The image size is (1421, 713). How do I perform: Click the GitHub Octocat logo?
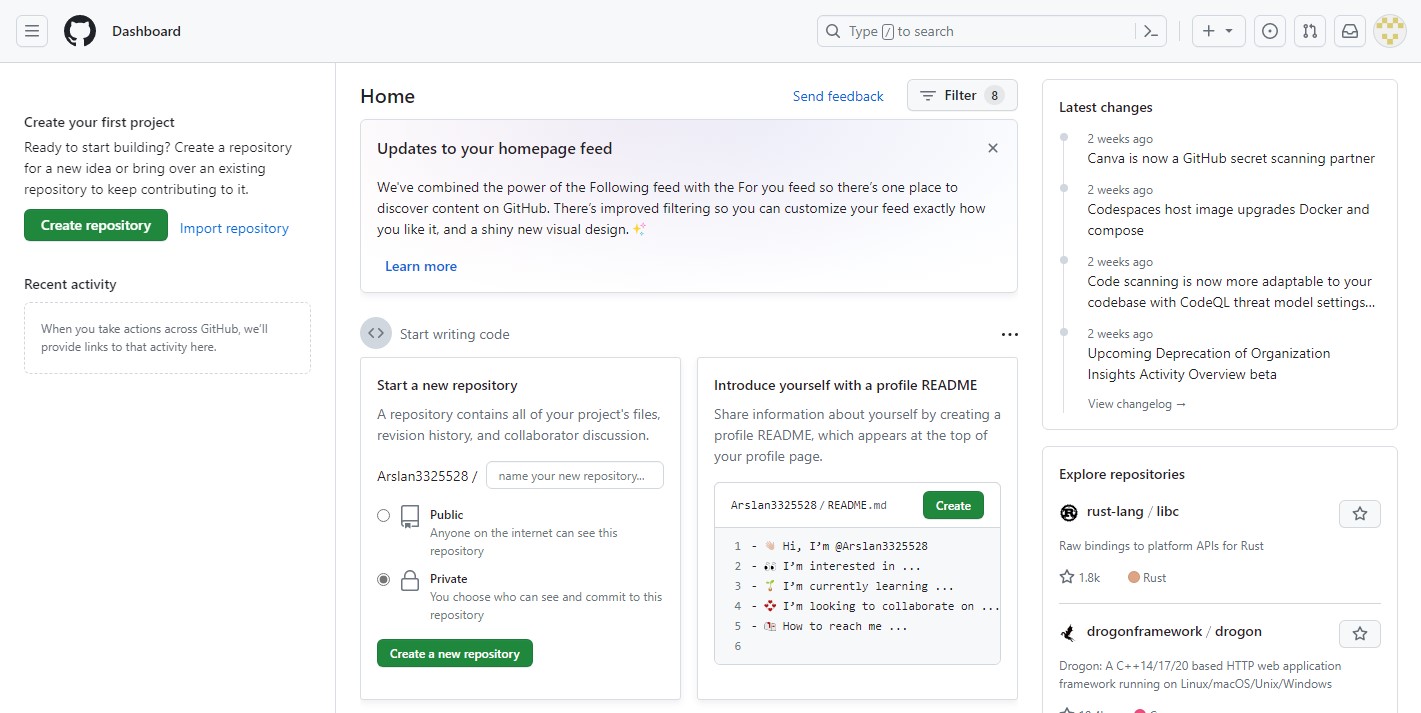80,31
